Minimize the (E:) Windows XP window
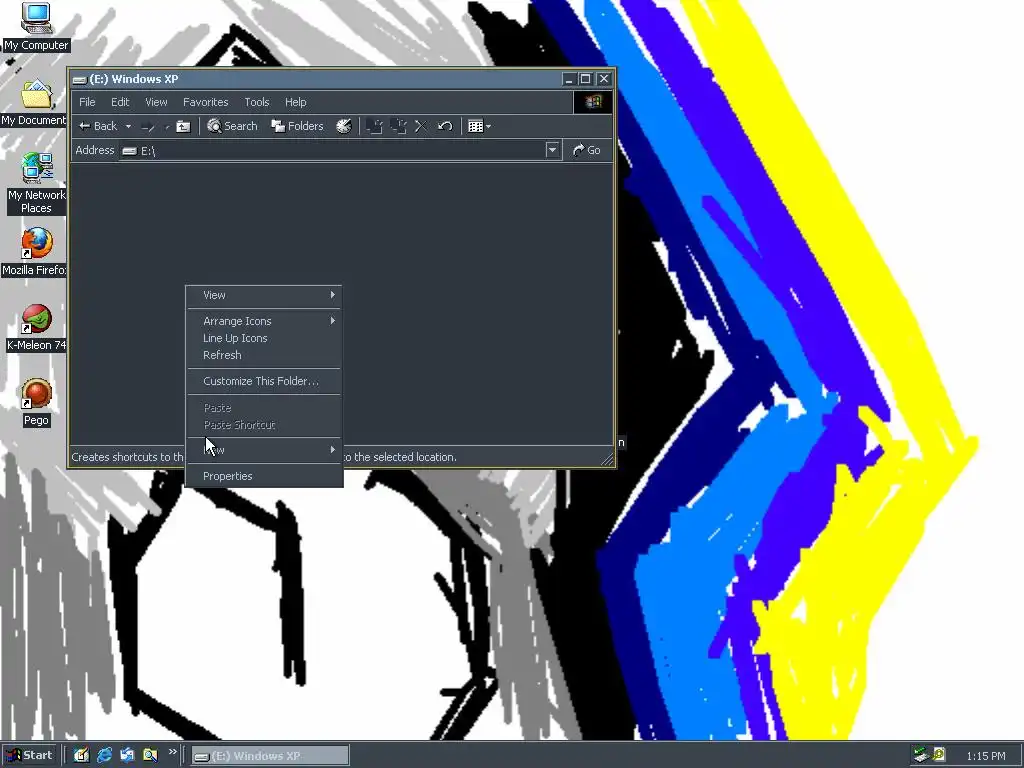The height and width of the screenshot is (768, 1024). (x=568, y=79)
